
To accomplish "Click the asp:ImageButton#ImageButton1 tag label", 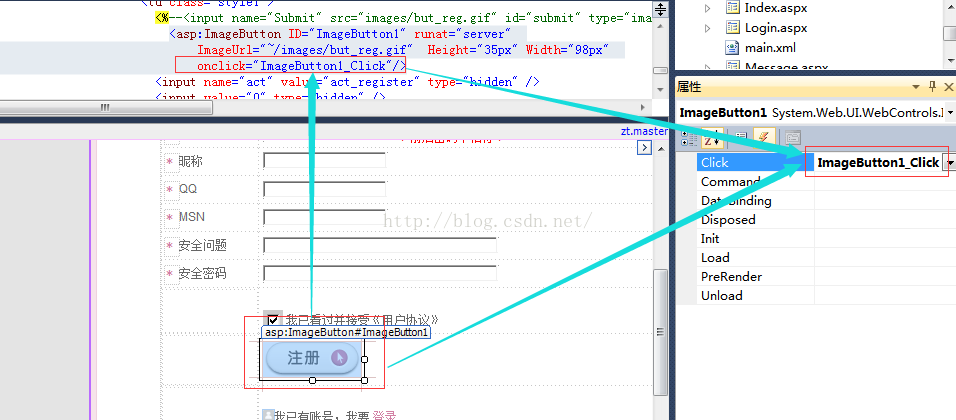I will [346, 332].
